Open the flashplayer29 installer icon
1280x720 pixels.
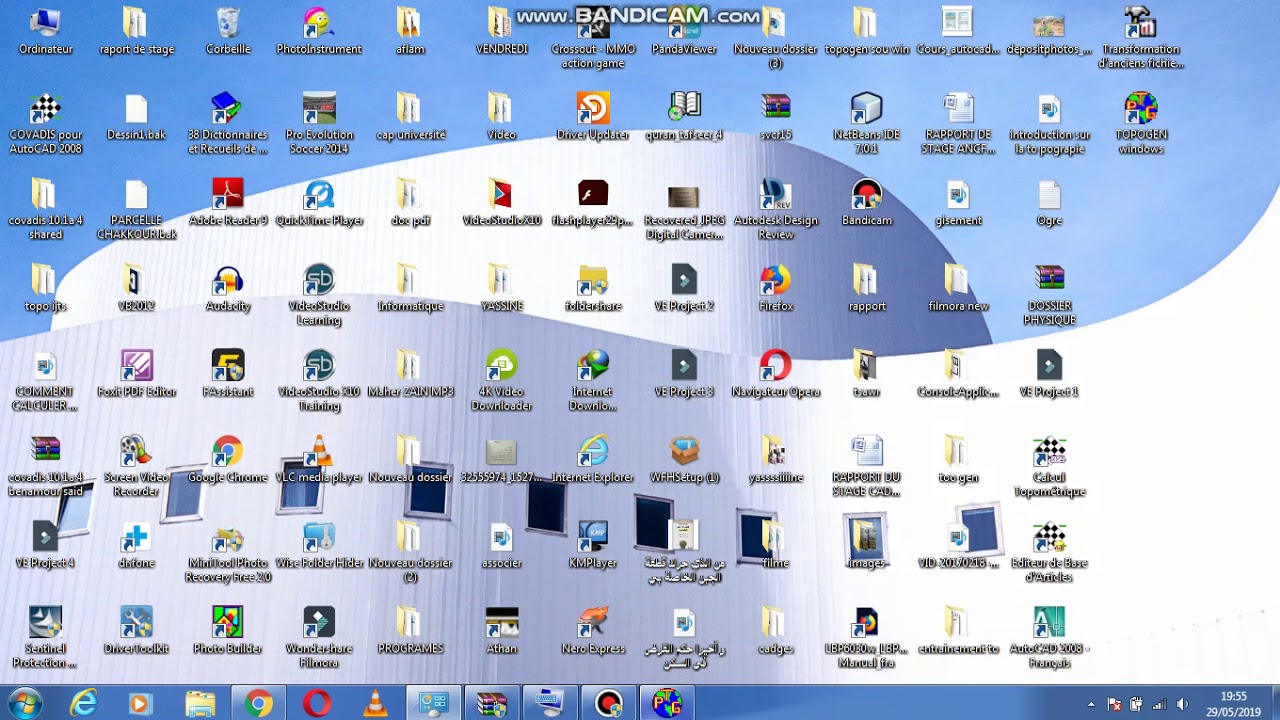593,201
